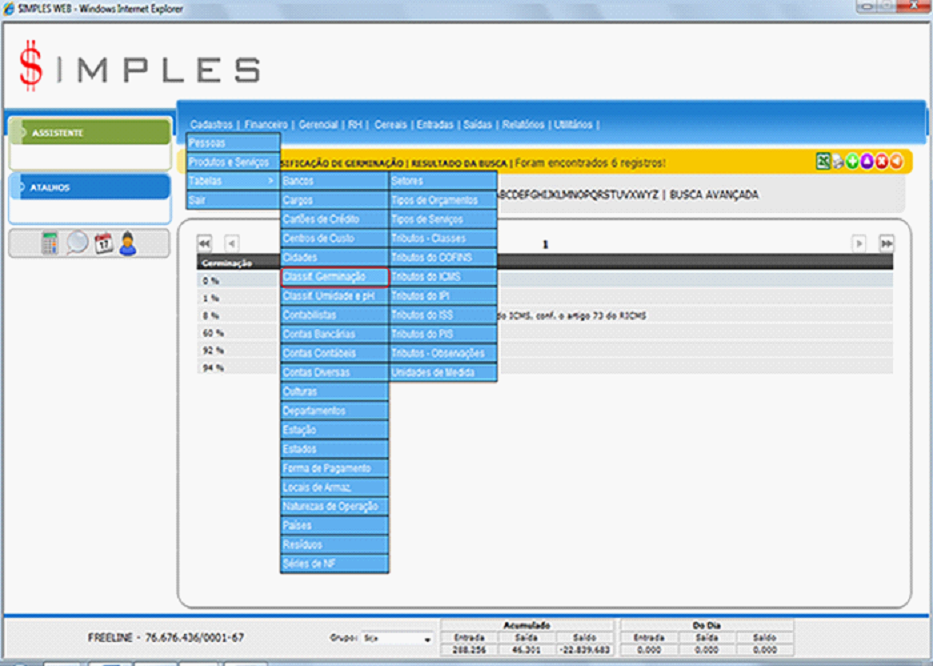Choose Tributos do ICMS menu entry

[x=442, y=277]
